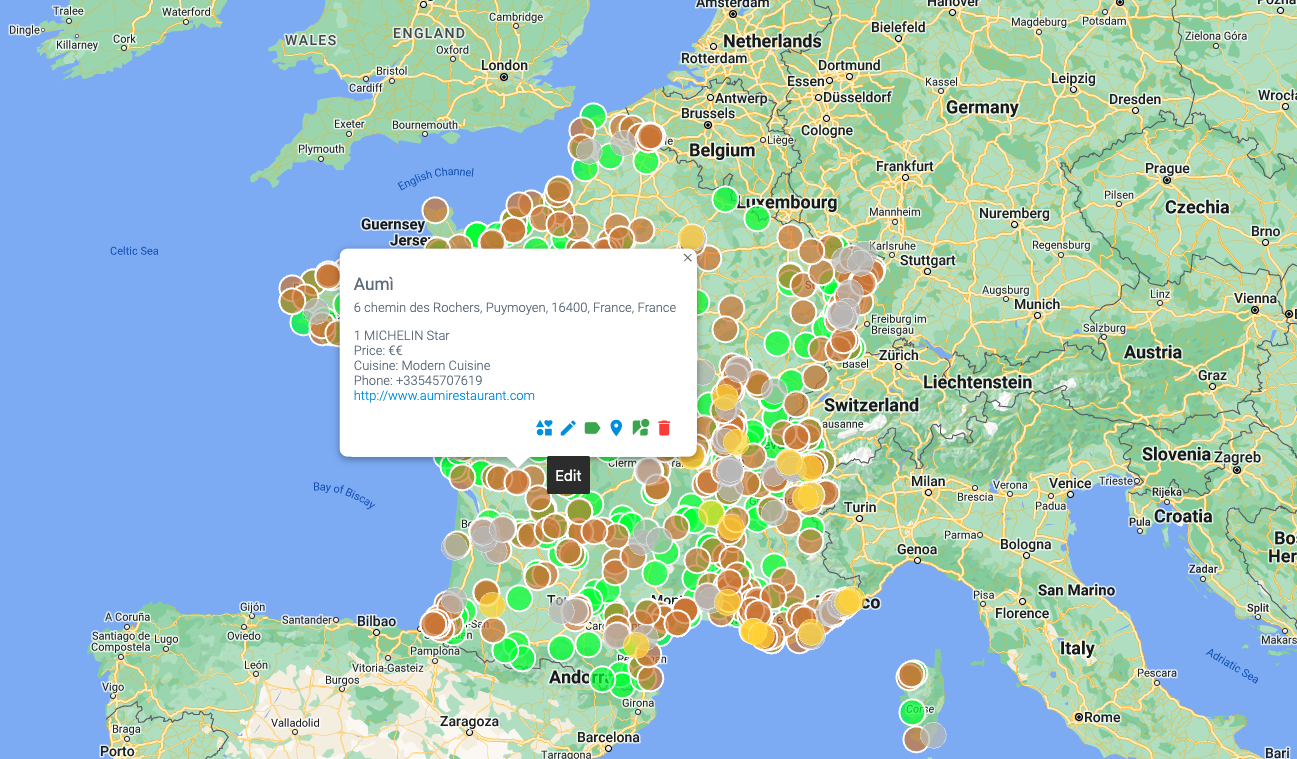Select the yellow marker beside Monaco
The height and width of the screenshot is (759, 1297).
click(x=848, y=601)
